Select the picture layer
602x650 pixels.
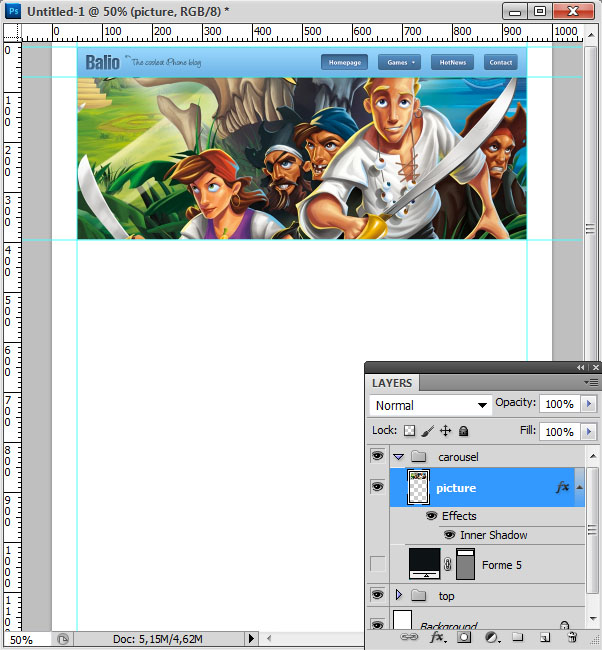(487, 488)
